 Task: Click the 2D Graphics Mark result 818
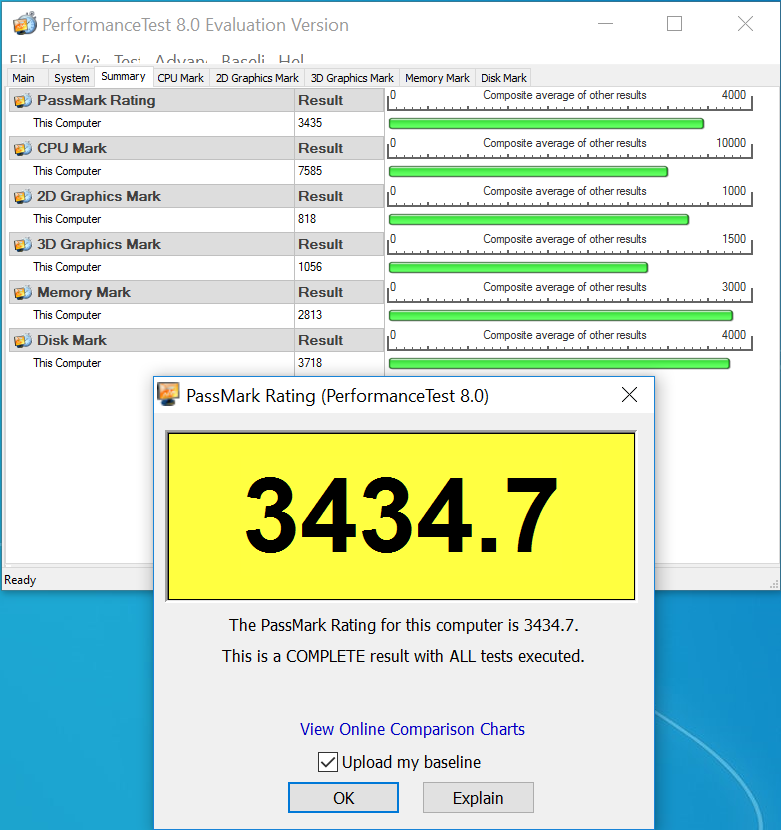click(307, 219)
